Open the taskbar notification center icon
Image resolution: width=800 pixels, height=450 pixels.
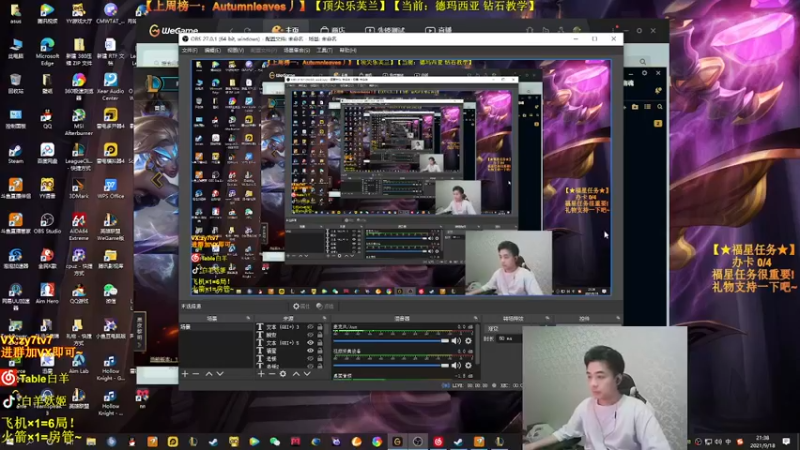[x=786, y=441]
